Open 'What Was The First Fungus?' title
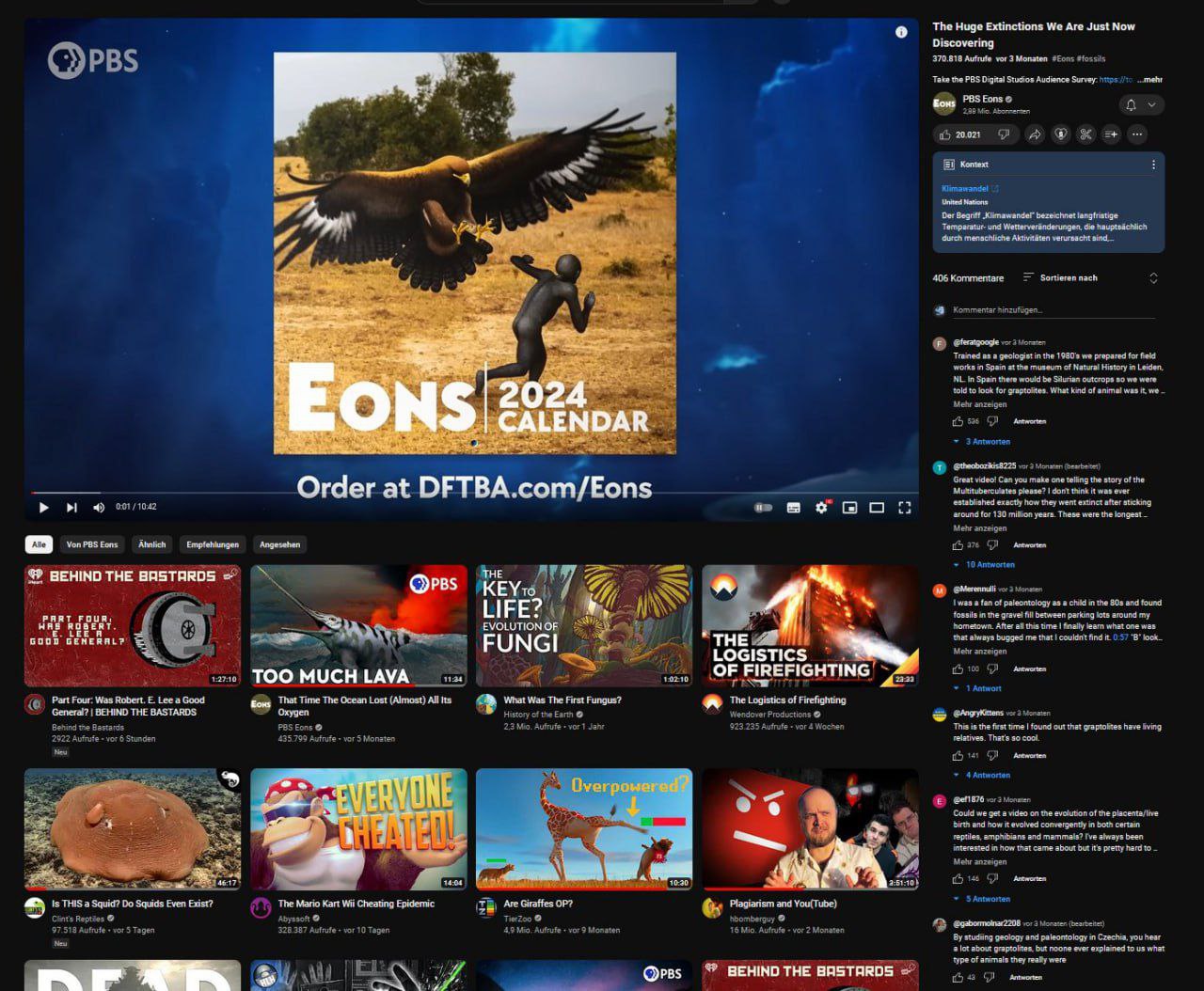This screenshot has width=1204, height=991. tap(562, 700)
